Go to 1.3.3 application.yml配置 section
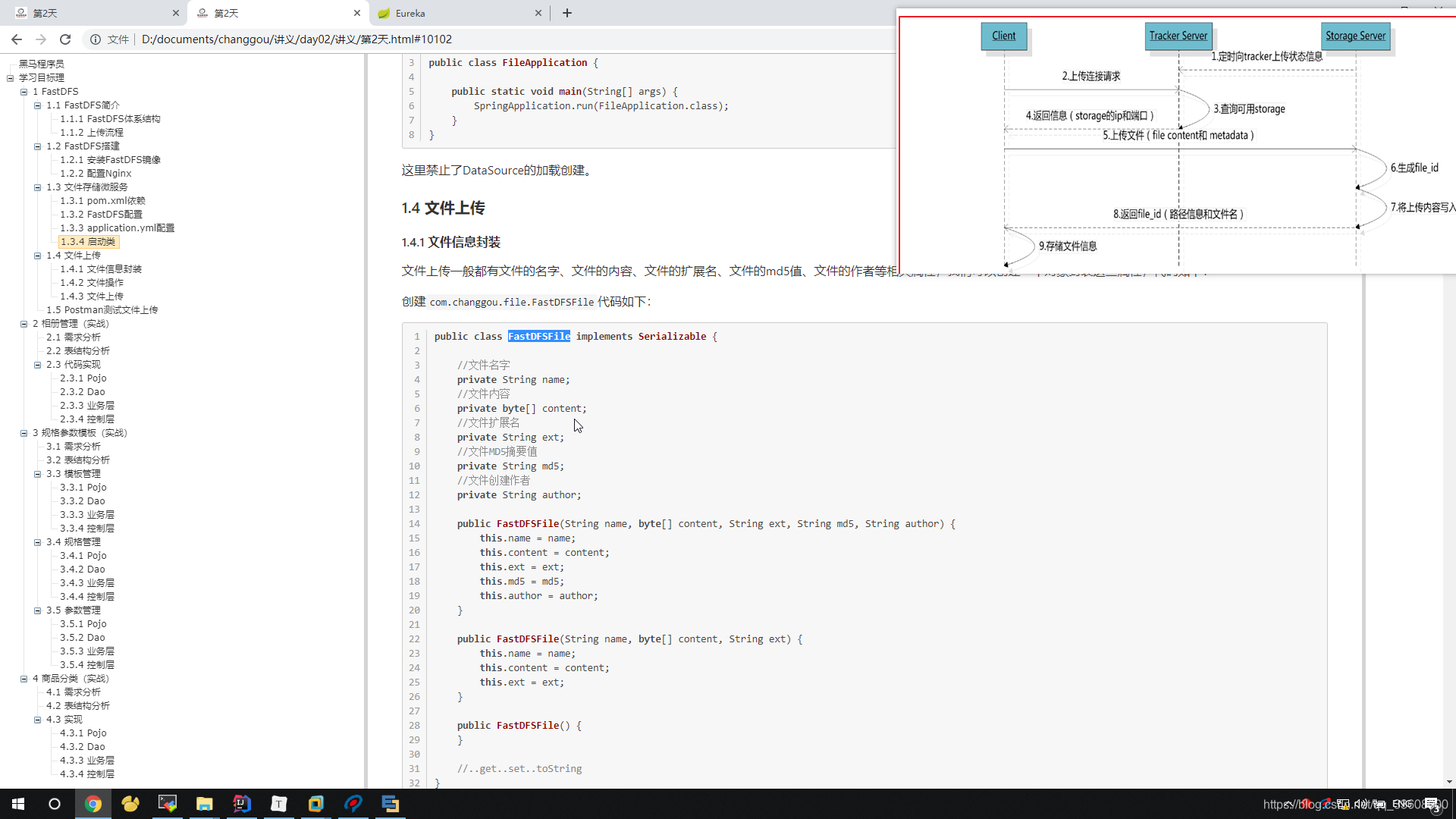This screenshot has width=1456, height=819. point(118,228)
